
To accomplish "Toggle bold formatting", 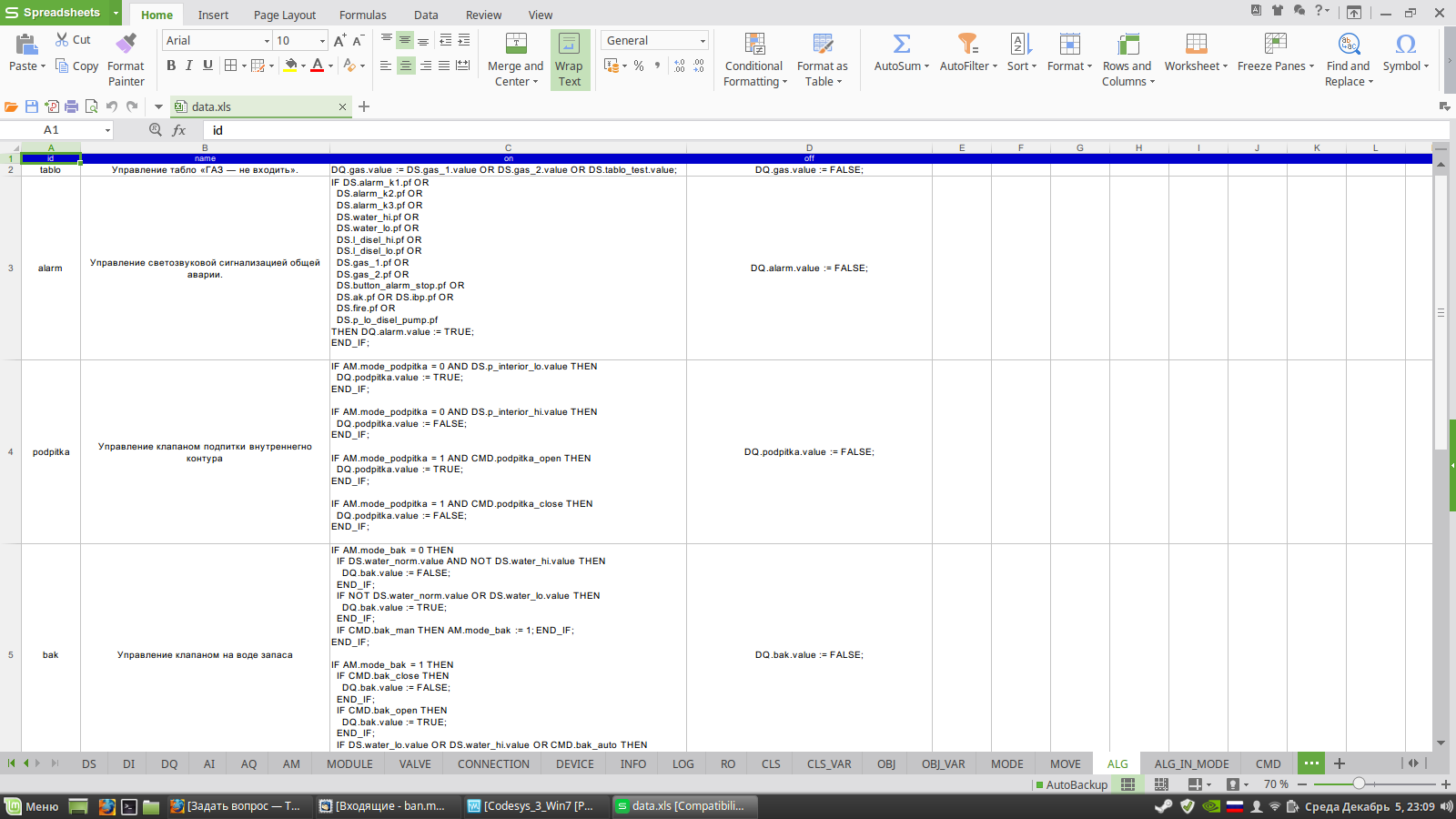I will [170, 66].
